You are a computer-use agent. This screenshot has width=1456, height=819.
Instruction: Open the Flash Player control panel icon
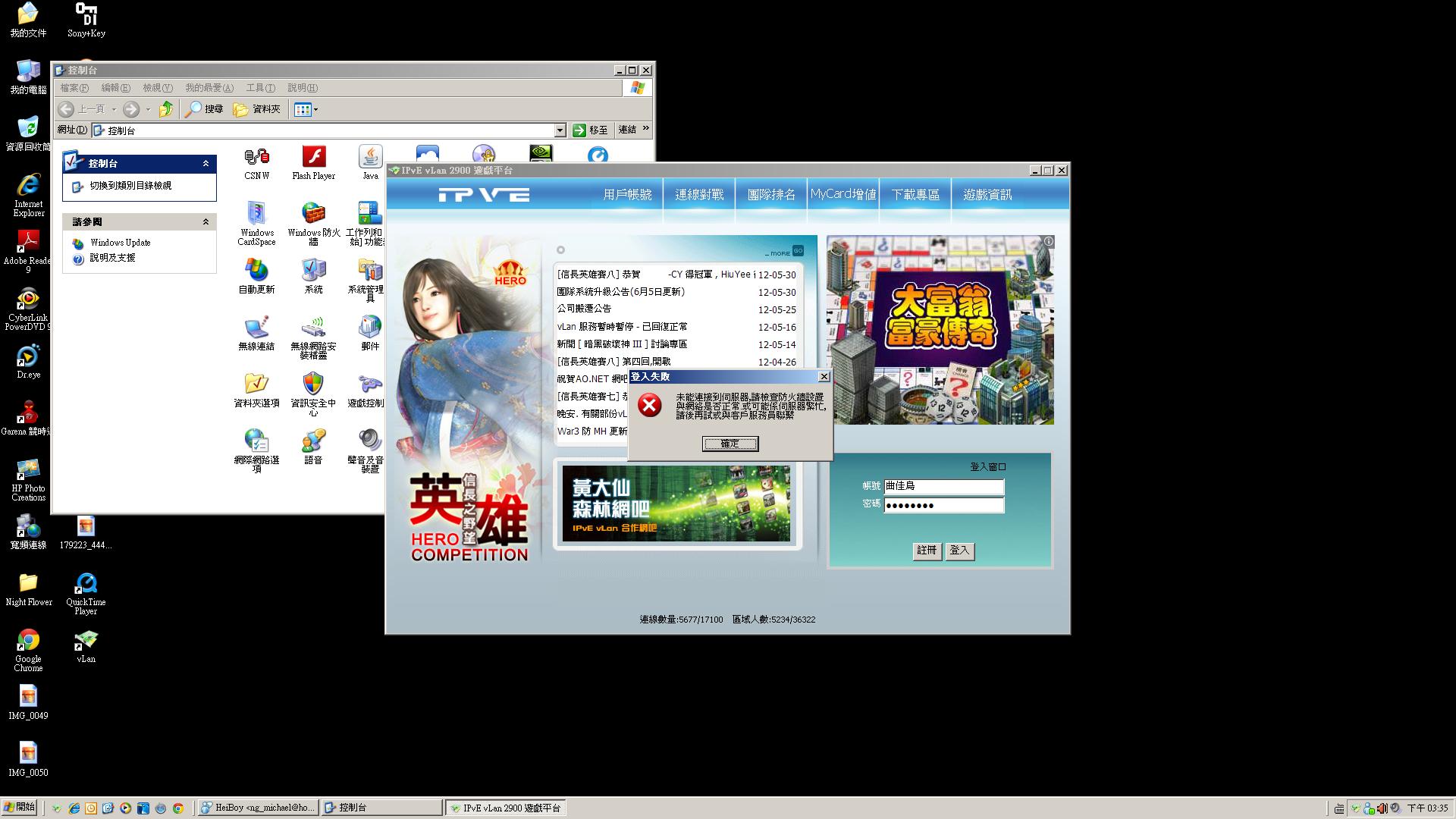pyautogui.click(x=313, y=158)
